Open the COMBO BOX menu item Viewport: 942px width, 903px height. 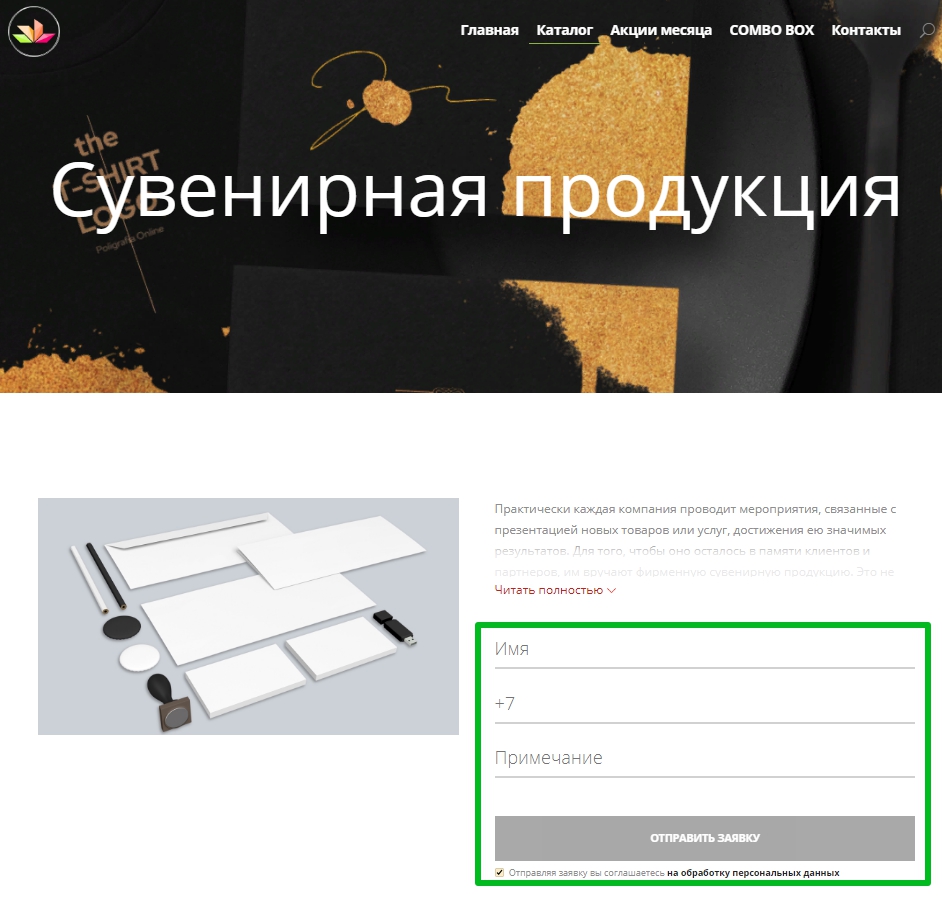click(x=771, y=30)
